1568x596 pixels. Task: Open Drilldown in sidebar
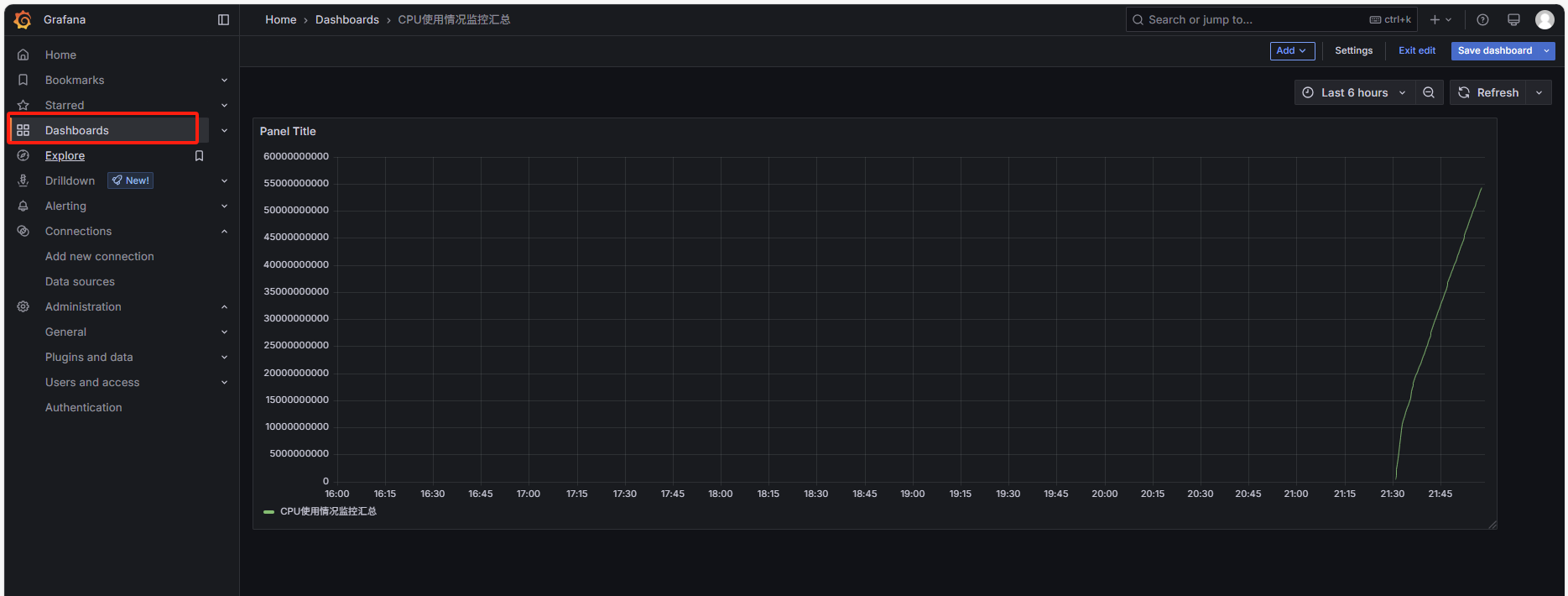coord(70,180)
